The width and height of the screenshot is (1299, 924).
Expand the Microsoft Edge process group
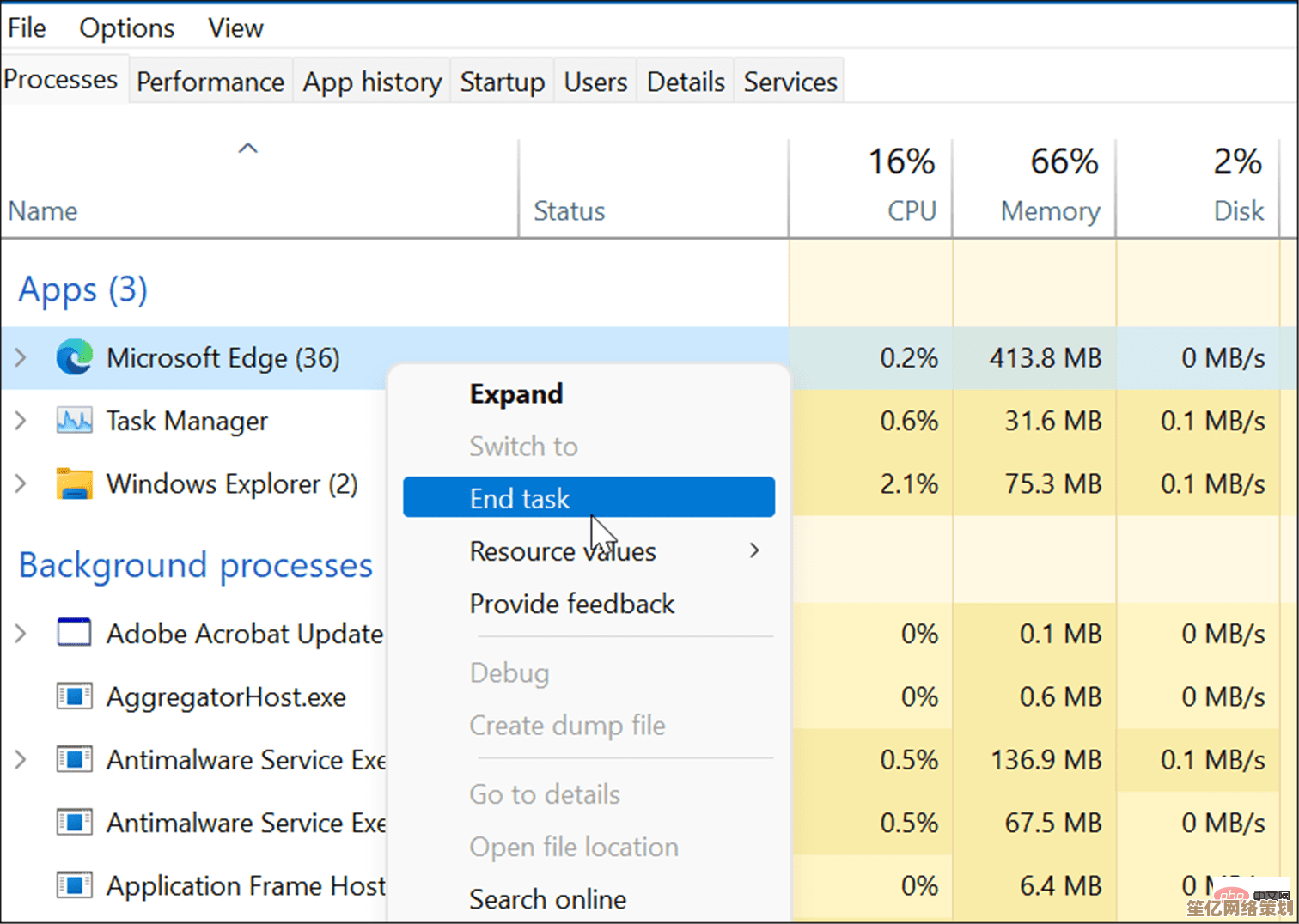click(21, 357)
